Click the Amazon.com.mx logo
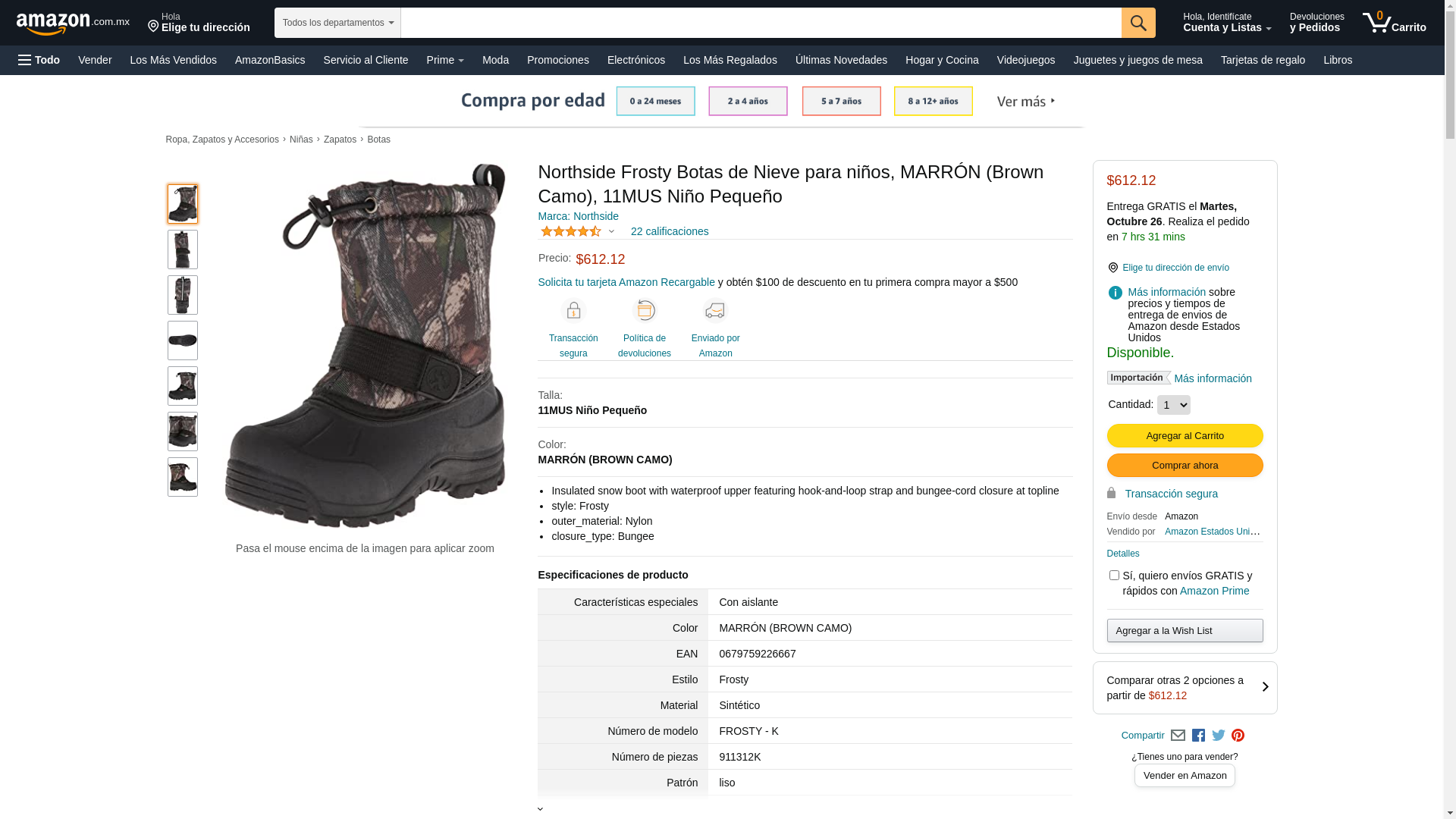 72,24
